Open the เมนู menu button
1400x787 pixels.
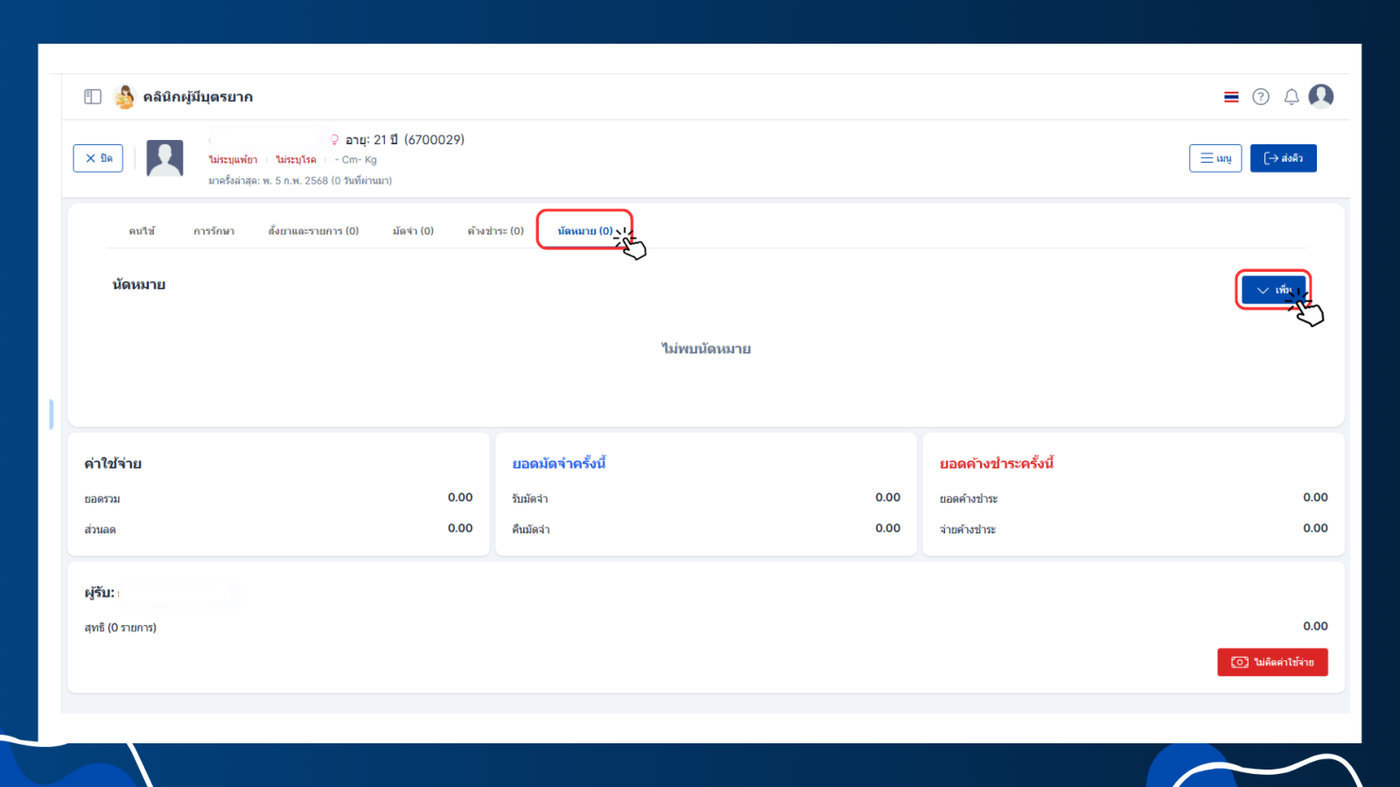click(x=1216, y=158)
